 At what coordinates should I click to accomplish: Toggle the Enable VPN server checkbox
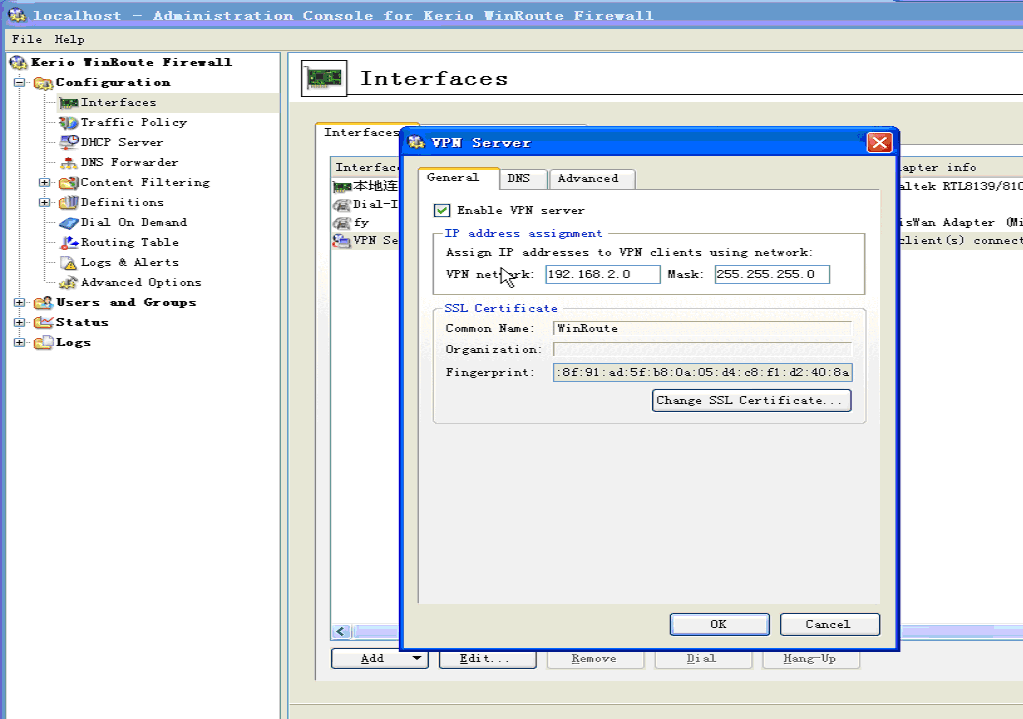[442, 210]
